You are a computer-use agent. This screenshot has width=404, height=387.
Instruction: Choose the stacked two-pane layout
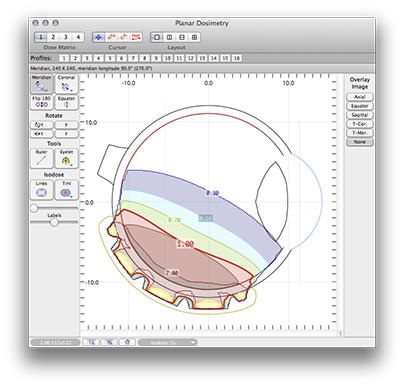pos(182,37)
